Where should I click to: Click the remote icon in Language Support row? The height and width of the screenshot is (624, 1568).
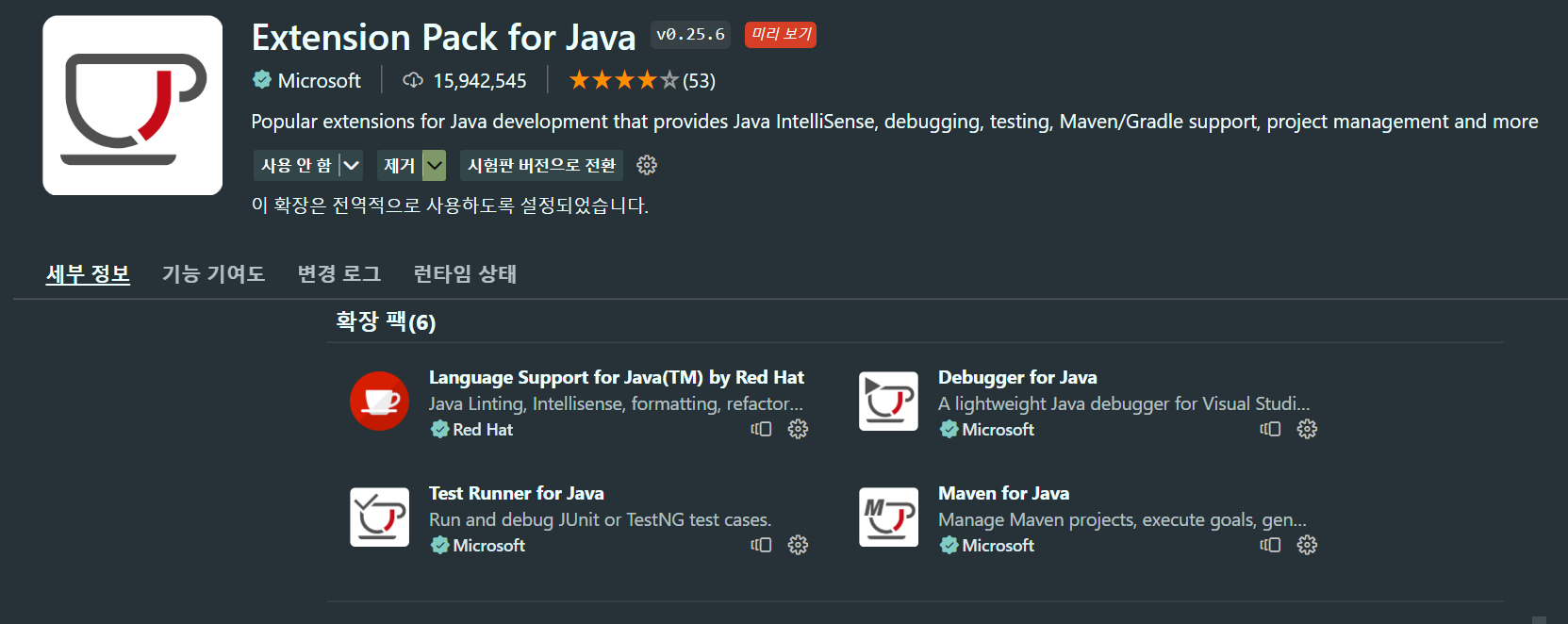761,429
